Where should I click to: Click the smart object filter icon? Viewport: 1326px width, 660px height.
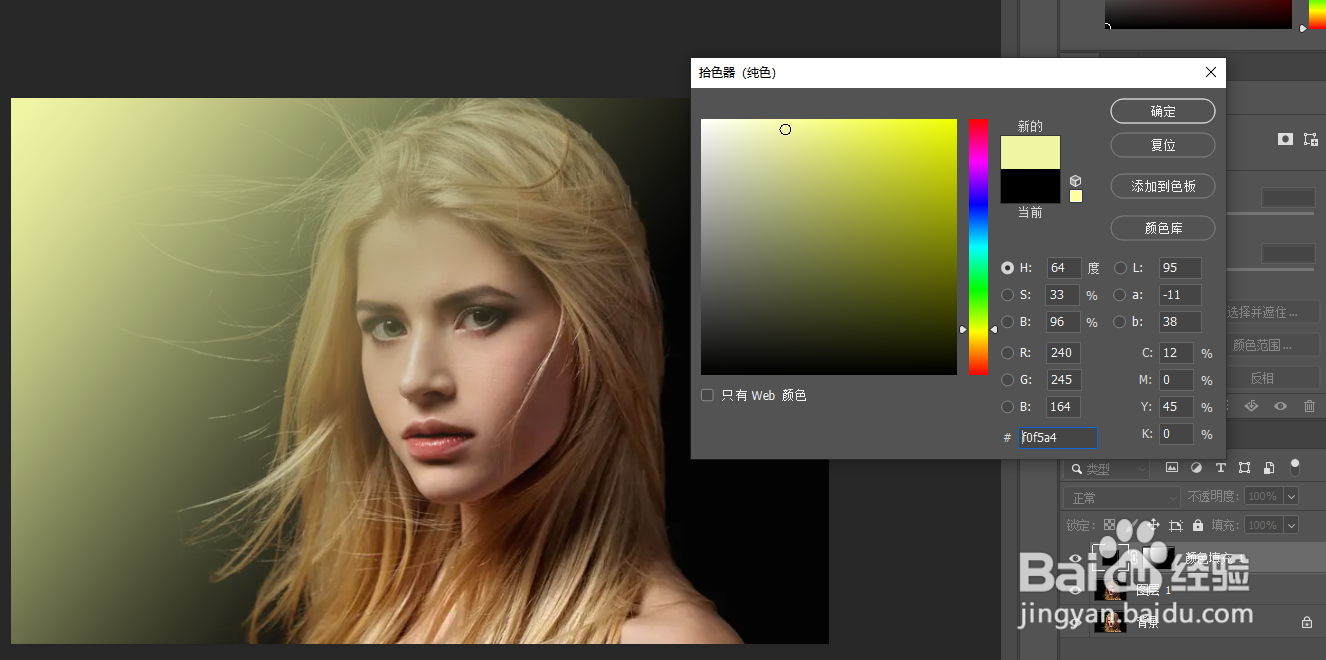(x=1268, y=467)
